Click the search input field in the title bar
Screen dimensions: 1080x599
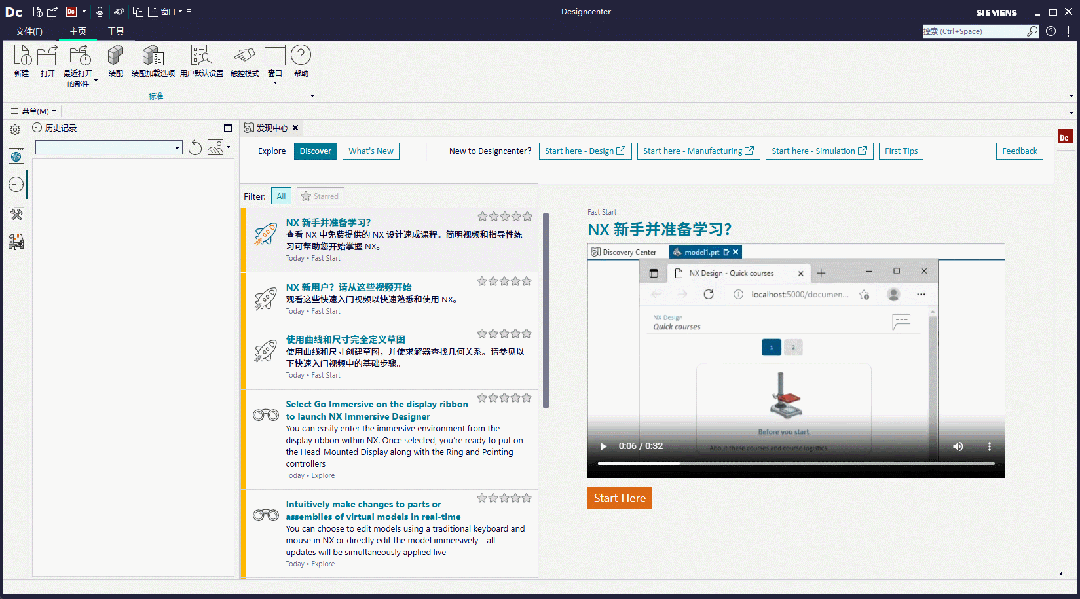pyautogui.click(x=974, y=31)
